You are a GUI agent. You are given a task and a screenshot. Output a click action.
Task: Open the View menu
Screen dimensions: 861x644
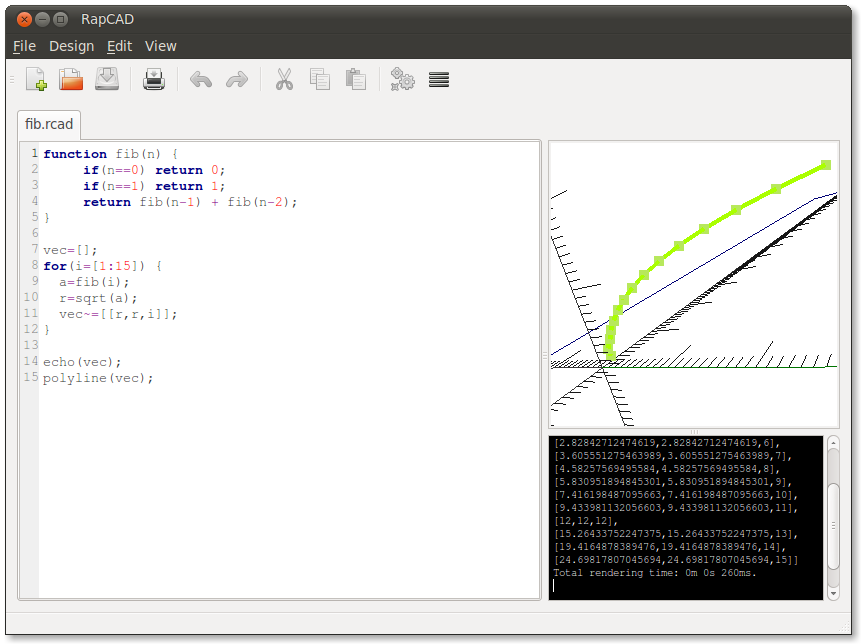tap(160, 46)
